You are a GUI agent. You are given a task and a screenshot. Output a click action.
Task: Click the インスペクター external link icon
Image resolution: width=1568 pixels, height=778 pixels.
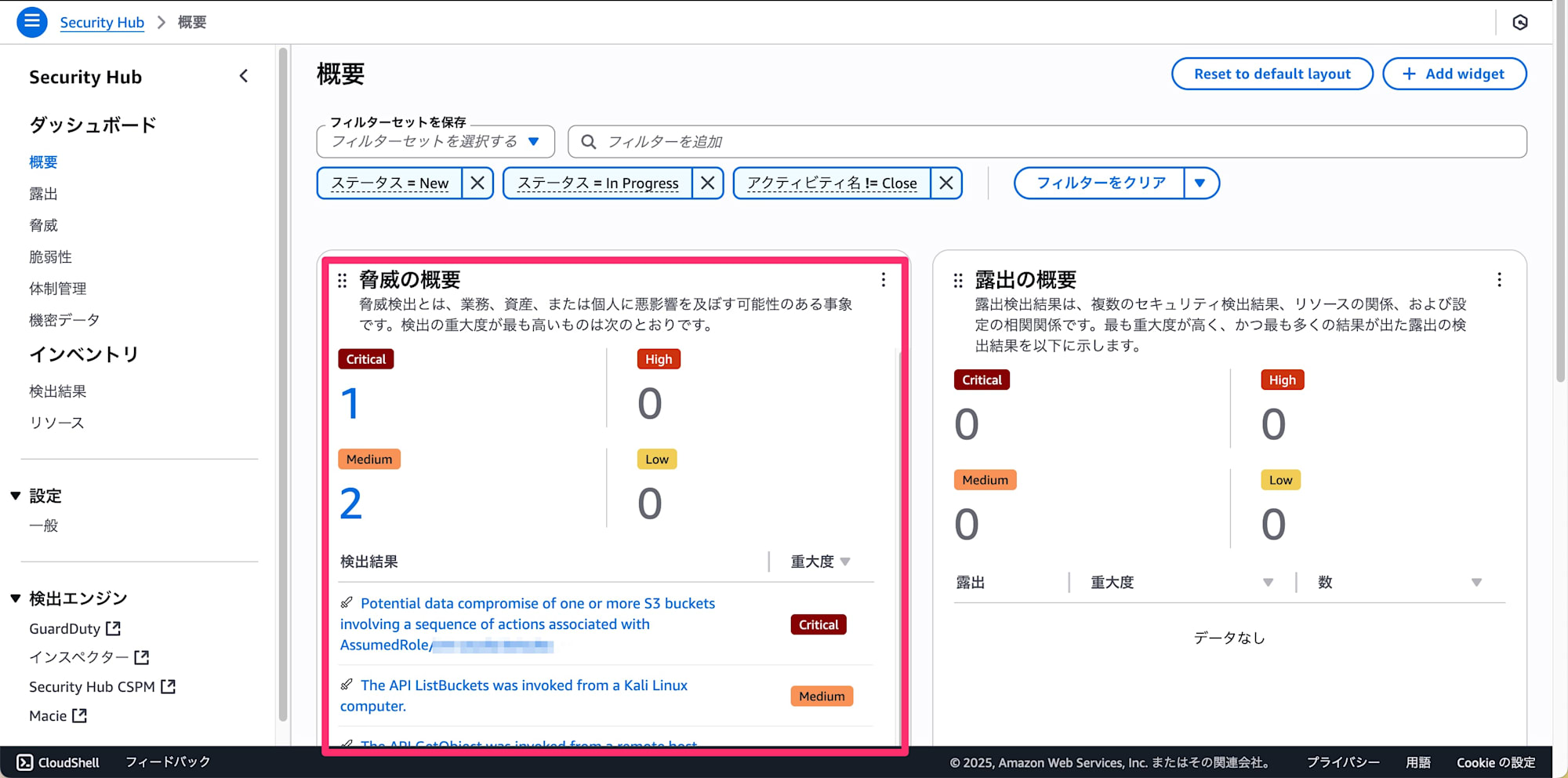coord(142,657)
